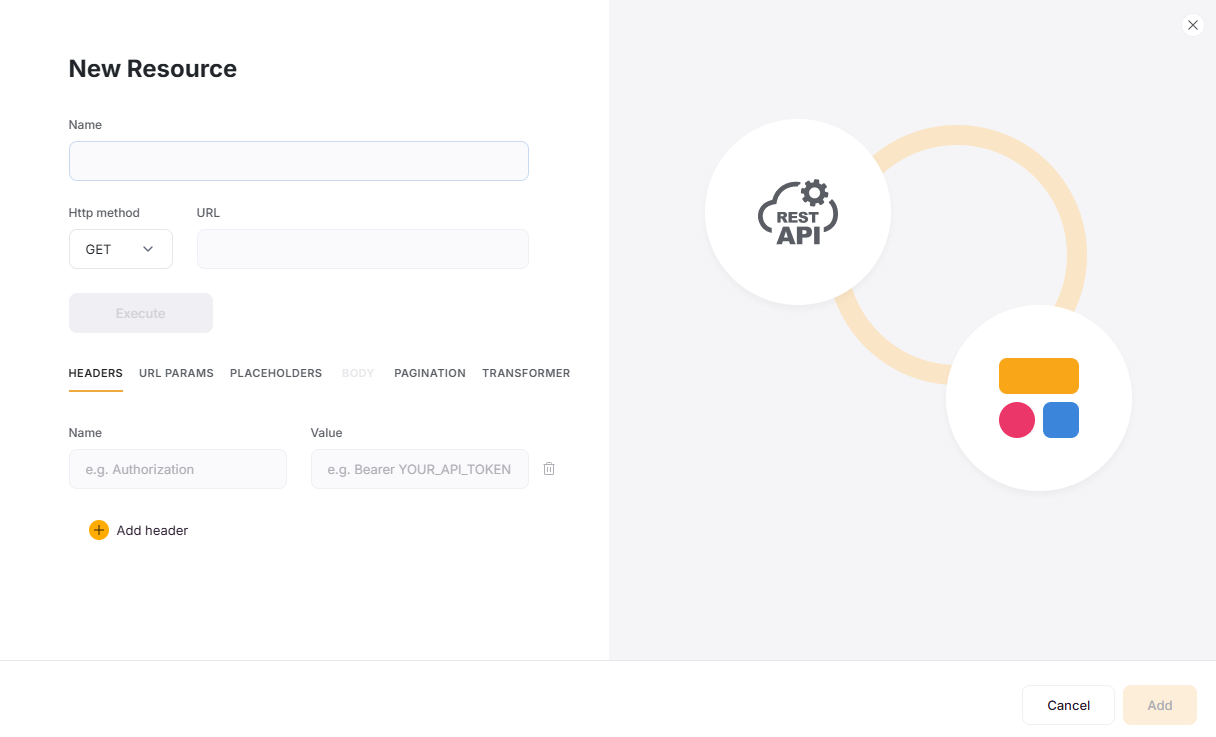
Task: Click the Add header text link
Action: 152,530
